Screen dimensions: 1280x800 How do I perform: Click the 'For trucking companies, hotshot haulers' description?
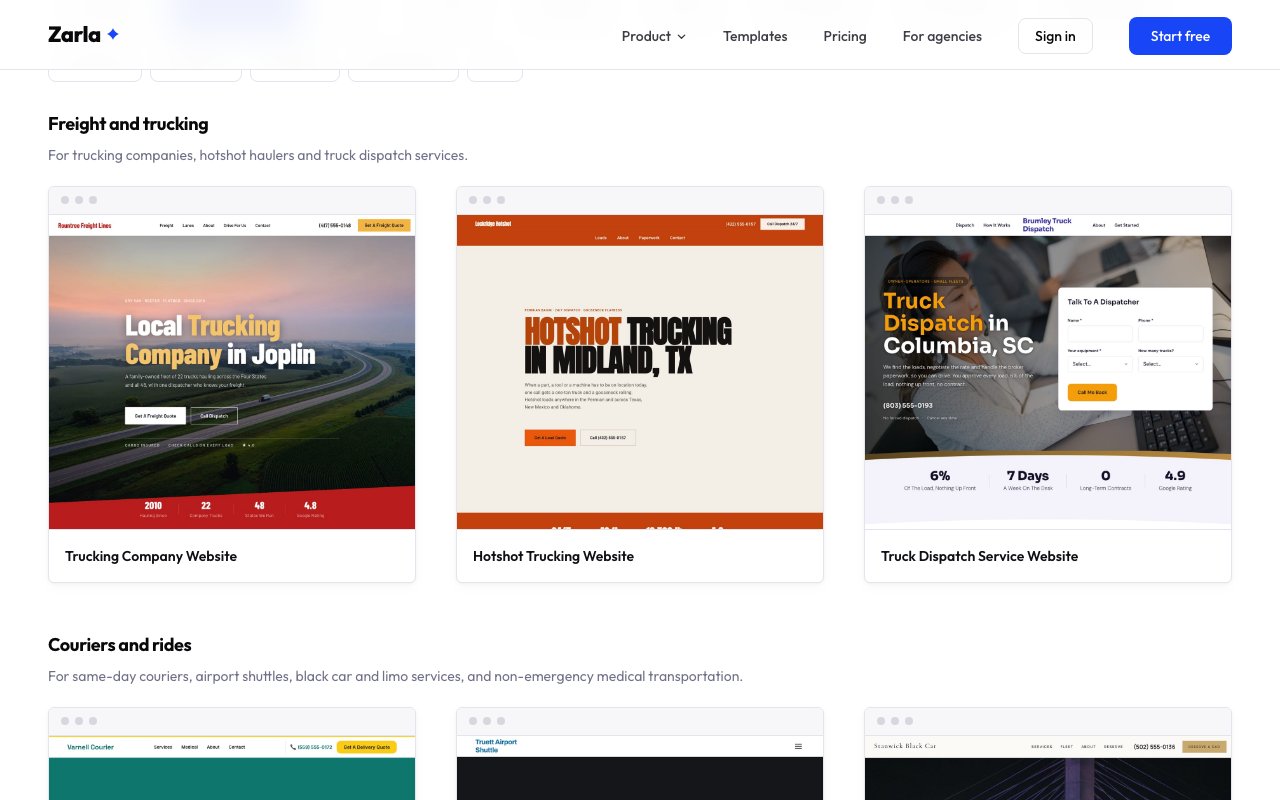[x=258, y=155]
